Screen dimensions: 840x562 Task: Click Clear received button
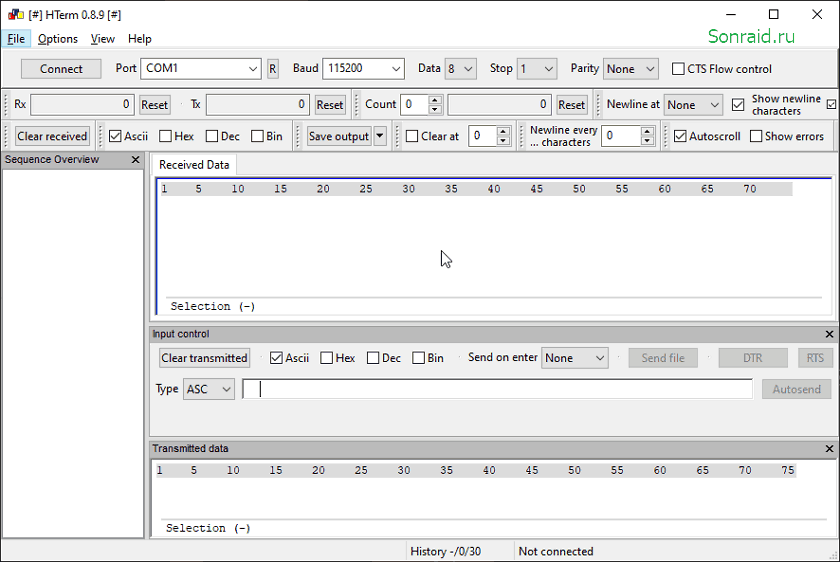click(x=52, y=136)
